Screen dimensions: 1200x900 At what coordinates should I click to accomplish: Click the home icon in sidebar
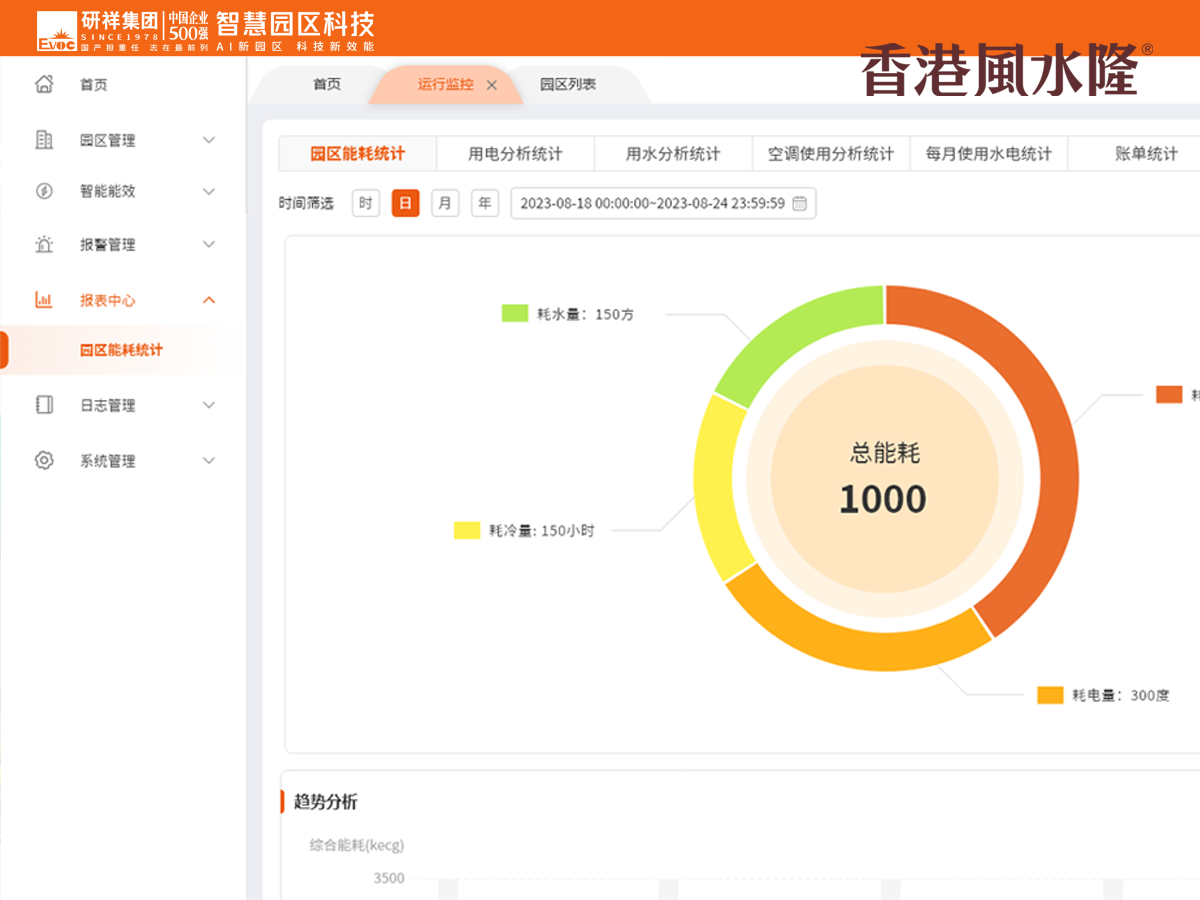[x=44, y=84]
